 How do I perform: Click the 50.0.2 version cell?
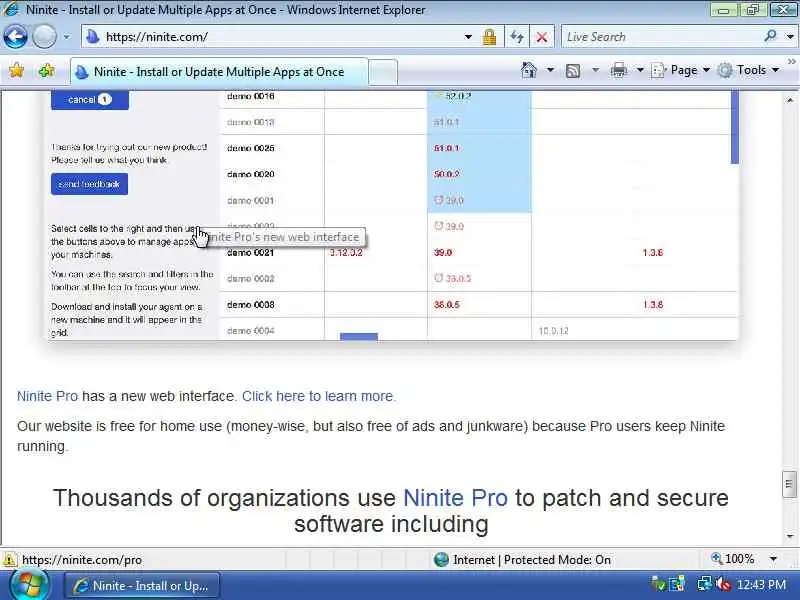(x=446, y=174)
